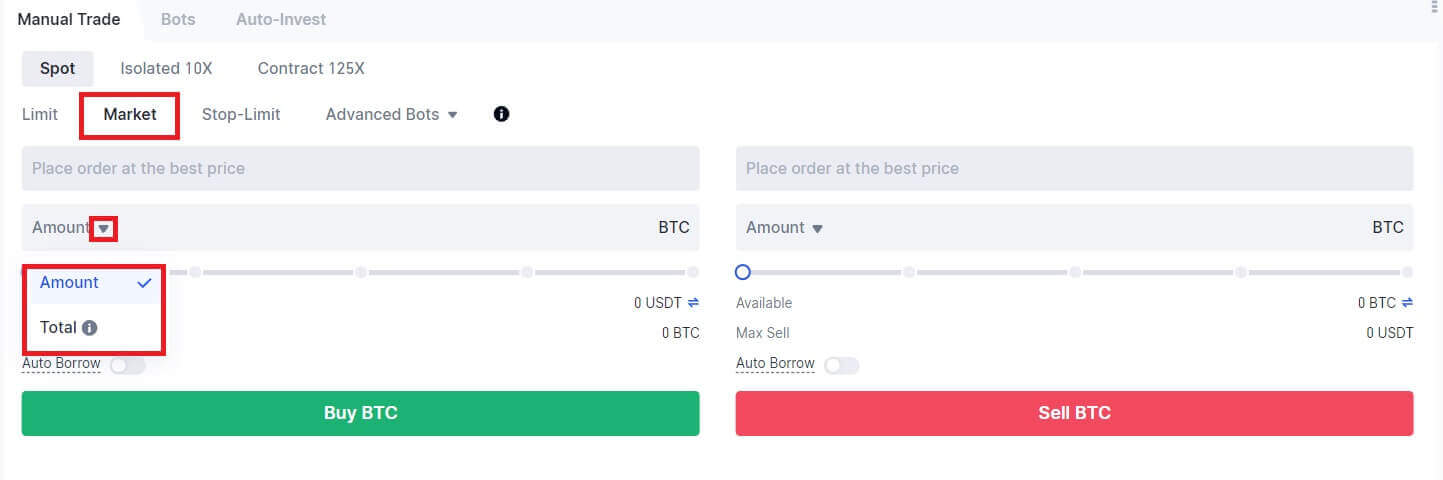Switch to Isolated 10X trading mode

[166, 68]
